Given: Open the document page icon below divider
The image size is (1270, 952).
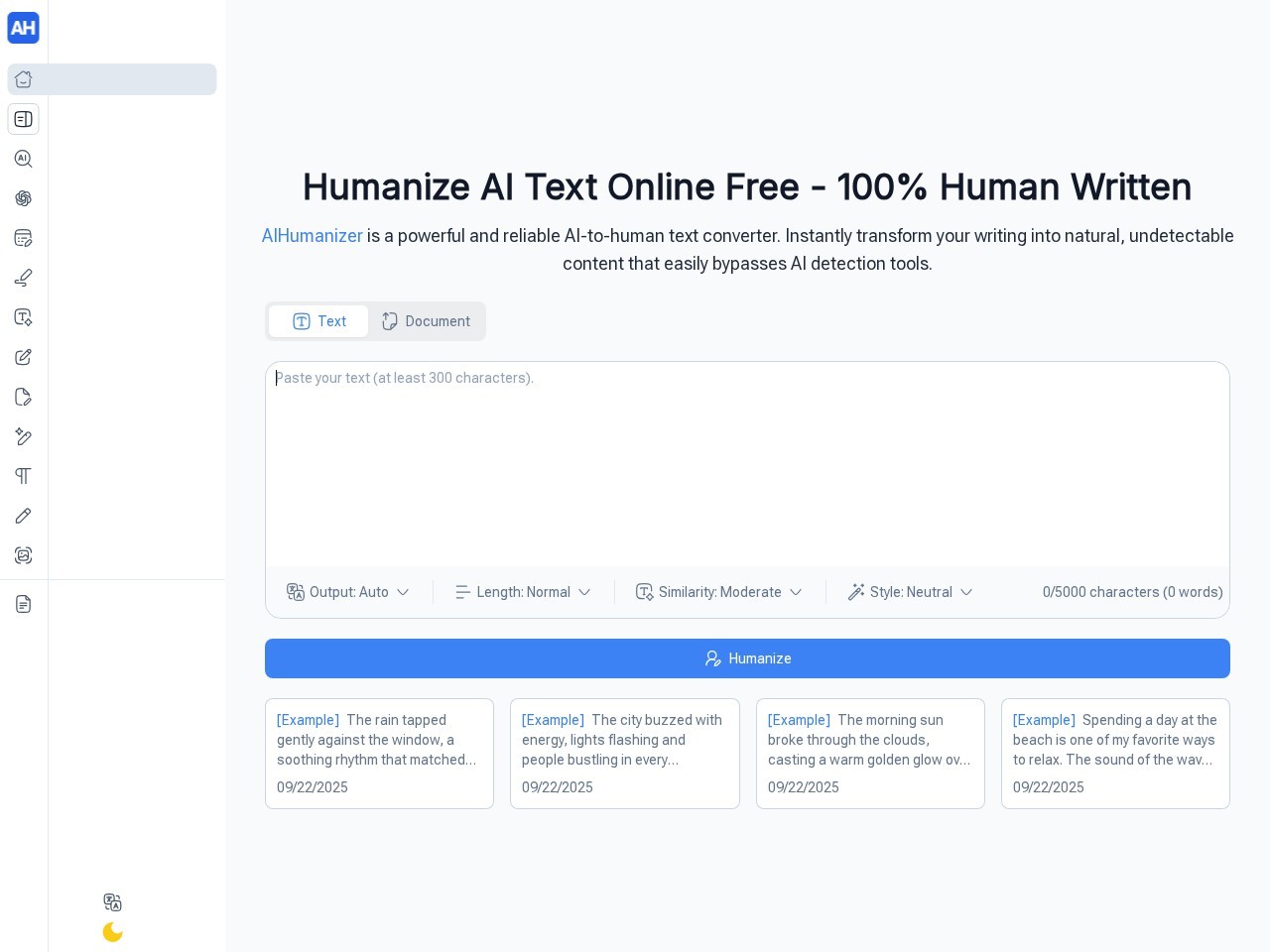Looking at the screenshot, I should (23, 604).
